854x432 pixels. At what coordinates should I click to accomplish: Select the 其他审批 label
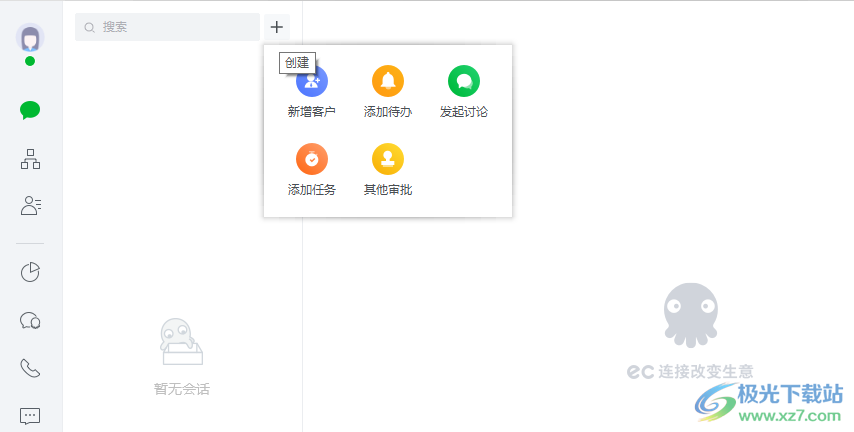(x=388, y=190)
